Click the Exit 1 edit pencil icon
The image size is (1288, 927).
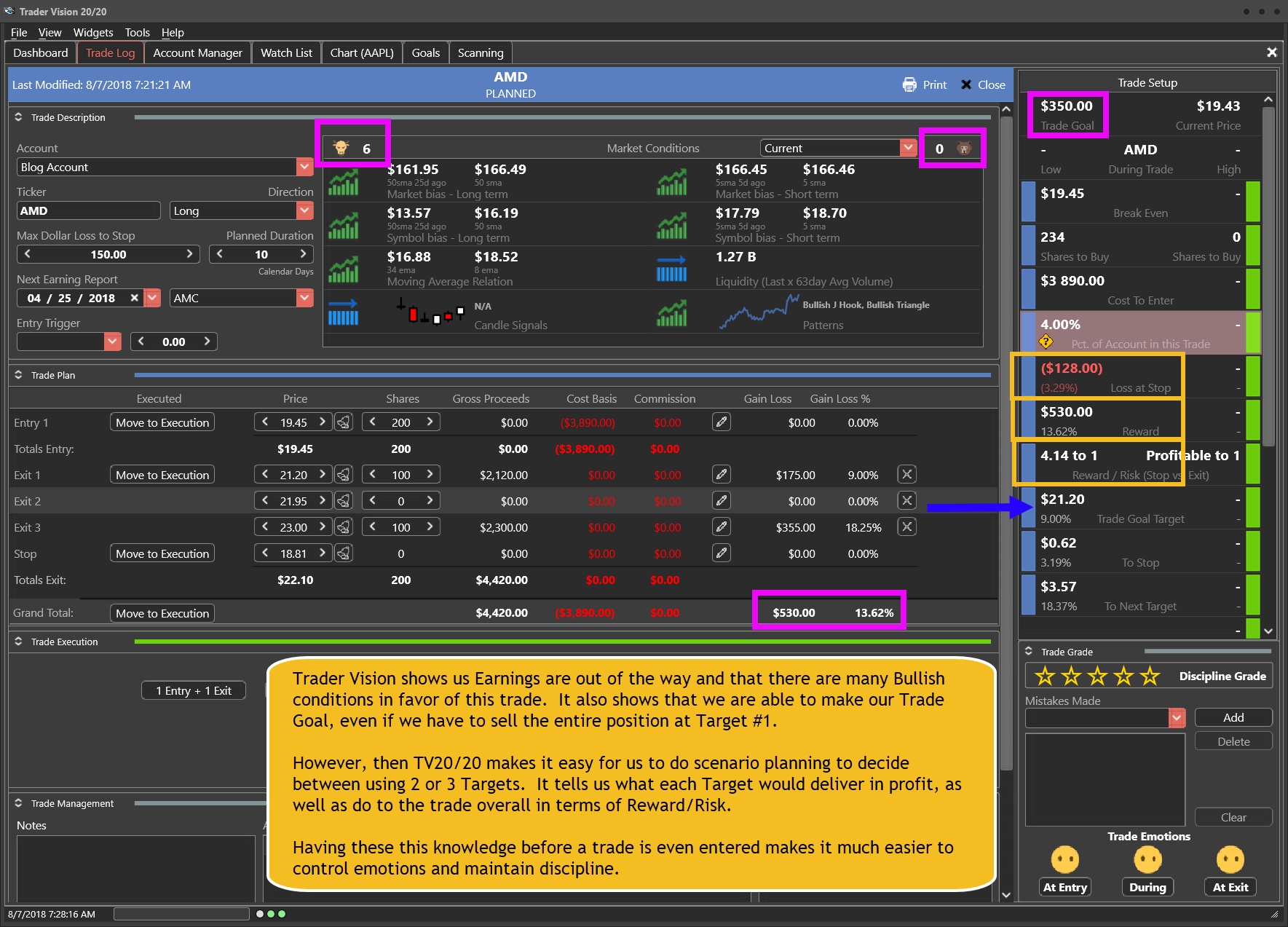(722, 474)
